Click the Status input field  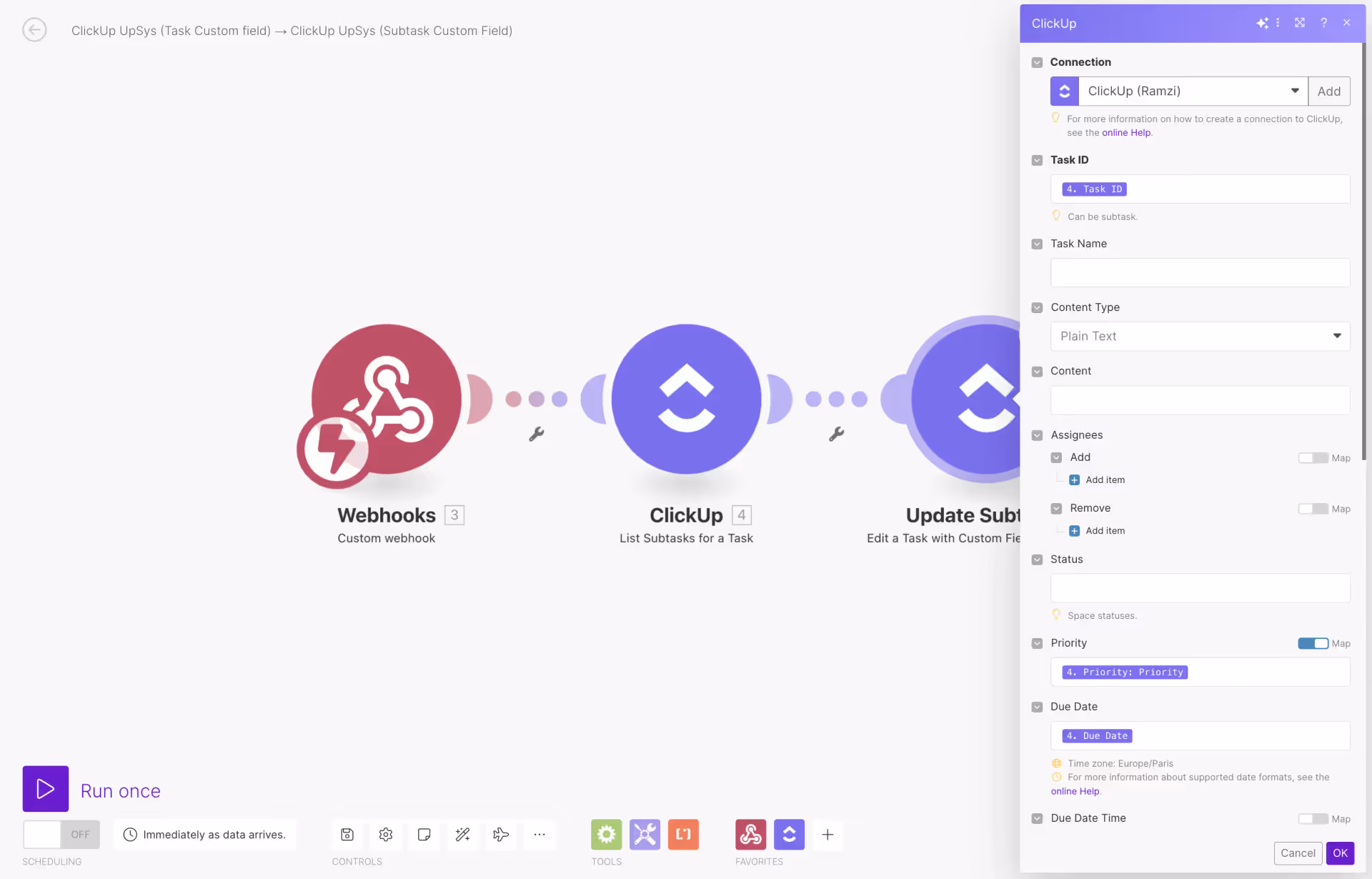[1199, 587]
